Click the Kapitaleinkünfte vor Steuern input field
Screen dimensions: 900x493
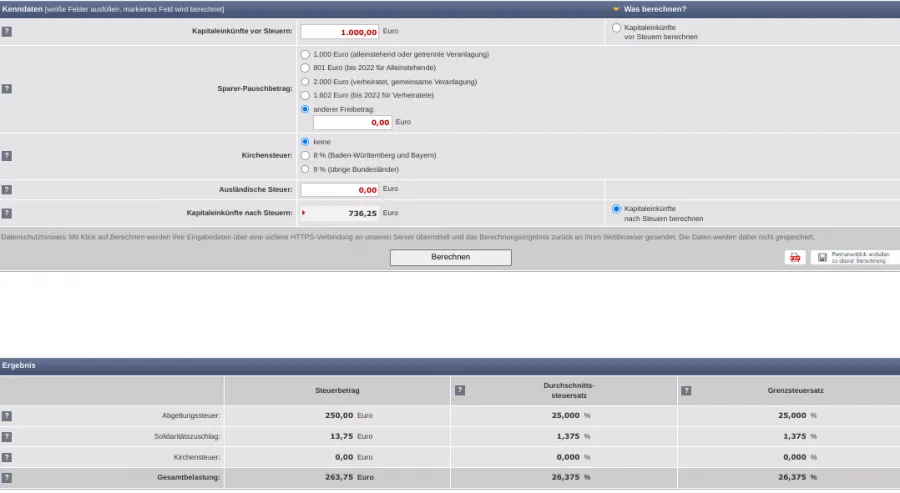(x=340, y=32)
